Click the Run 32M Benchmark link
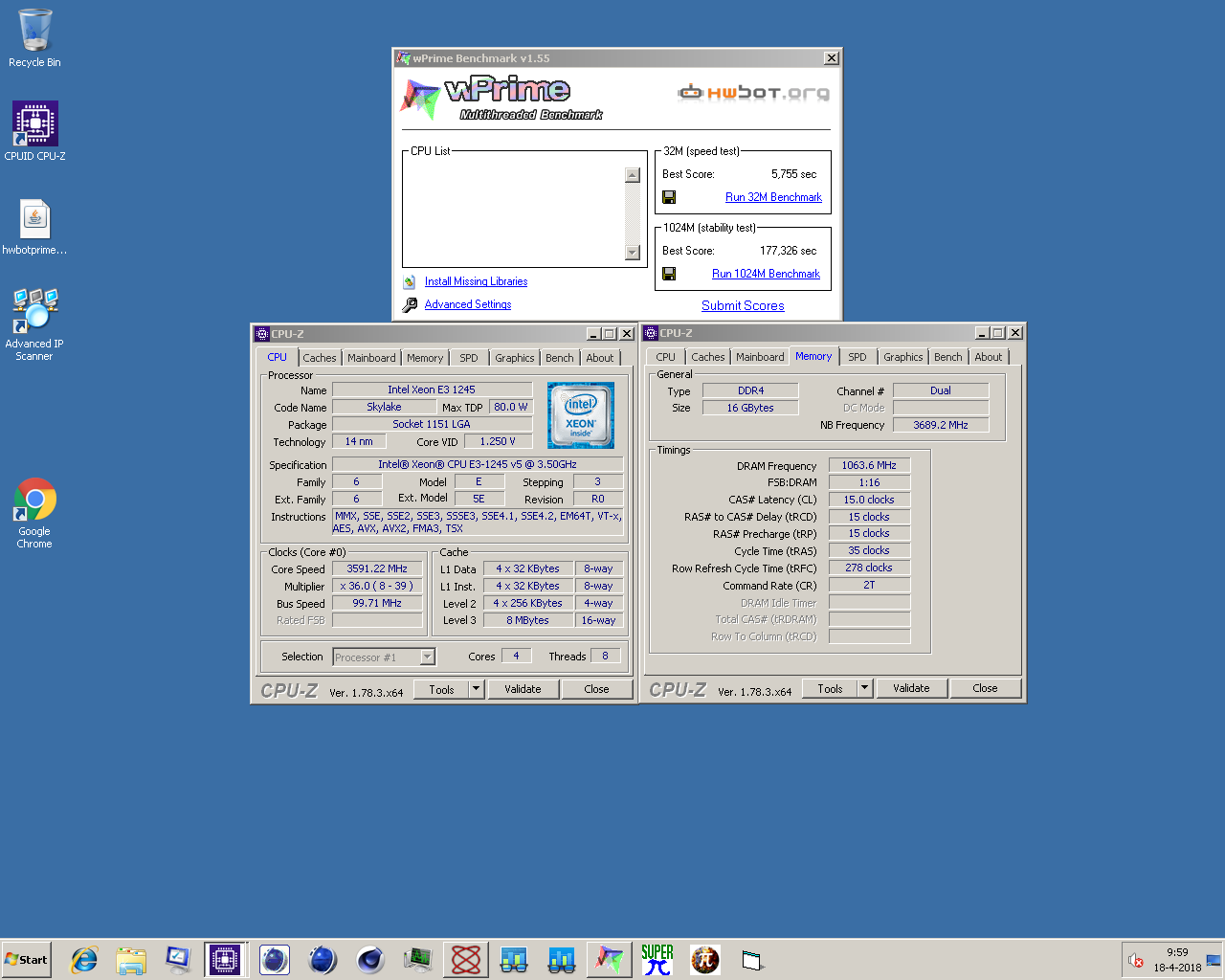Viewport: 1225px width, 980px height. click(x=773, y=197)
